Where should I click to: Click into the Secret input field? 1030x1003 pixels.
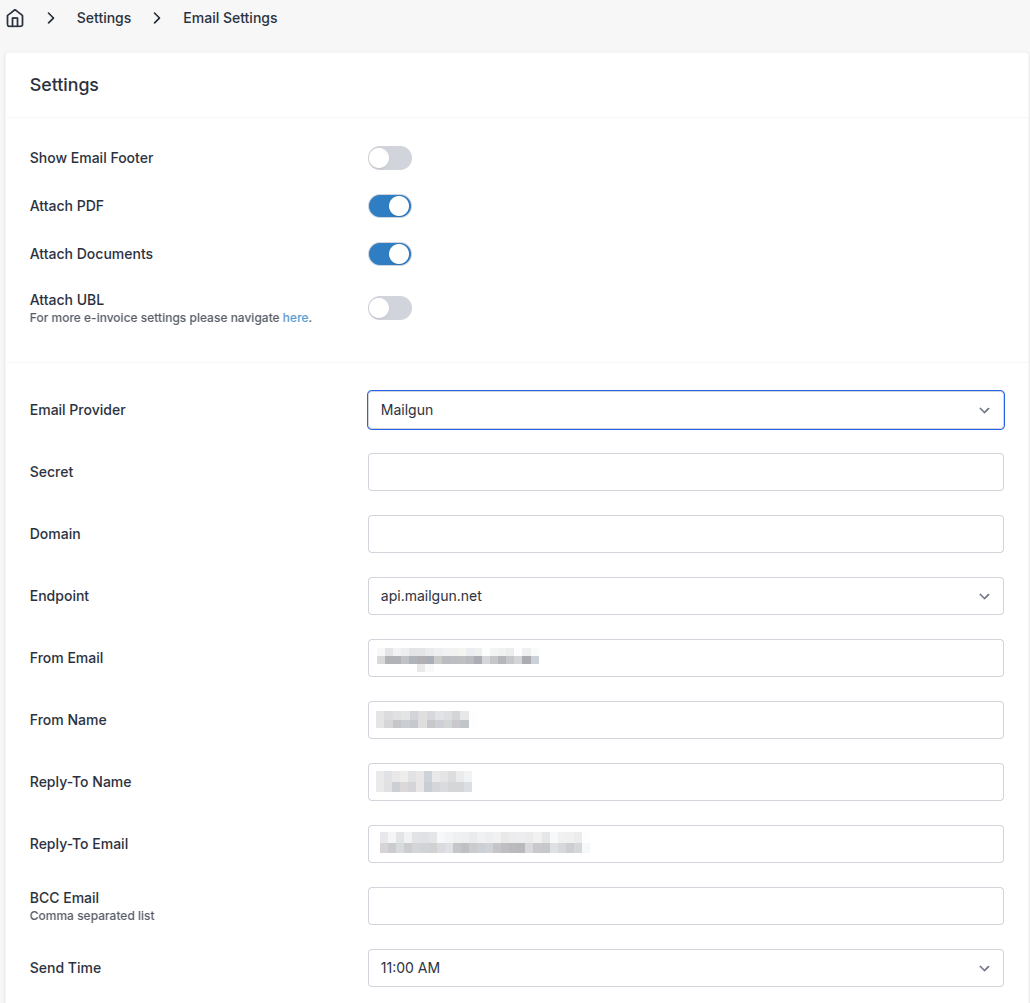(686, 472)
